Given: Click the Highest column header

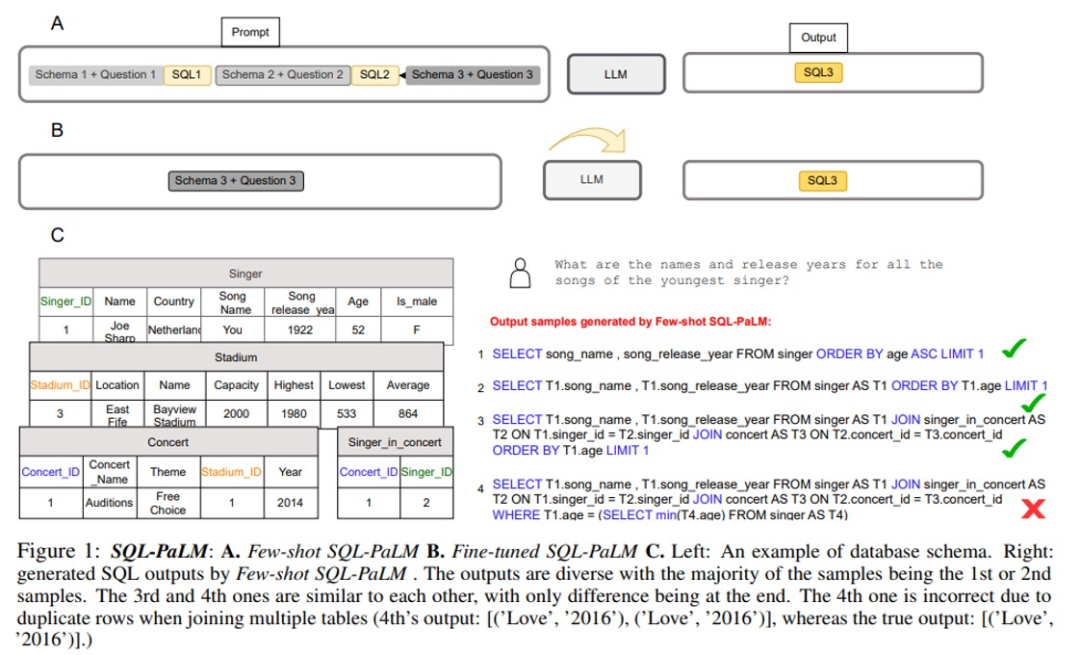Looking at the screenshot, I should (x=293, y=385).
